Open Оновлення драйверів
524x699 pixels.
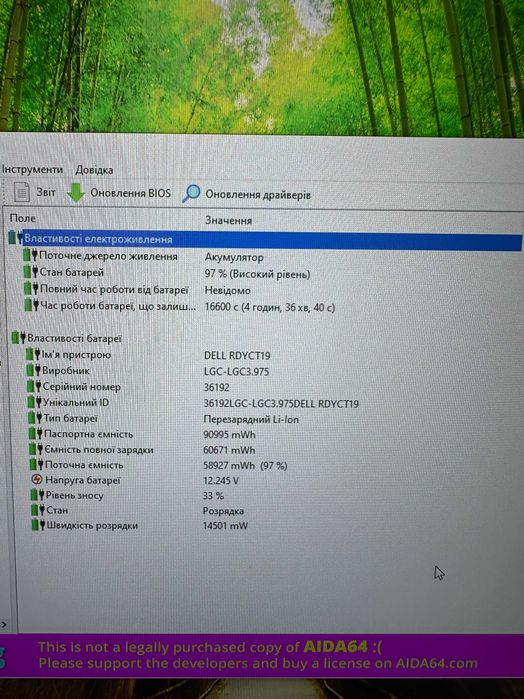coord(258,195)
